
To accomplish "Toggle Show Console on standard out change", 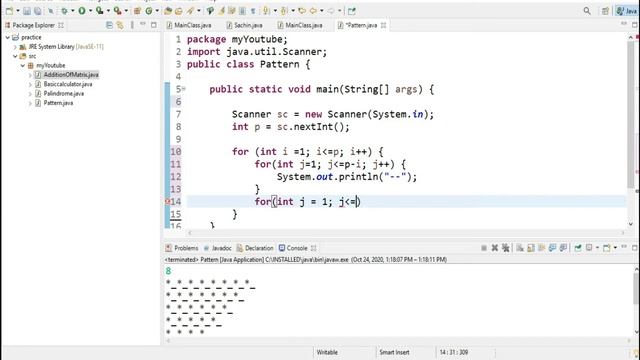I will coord(553,248).
